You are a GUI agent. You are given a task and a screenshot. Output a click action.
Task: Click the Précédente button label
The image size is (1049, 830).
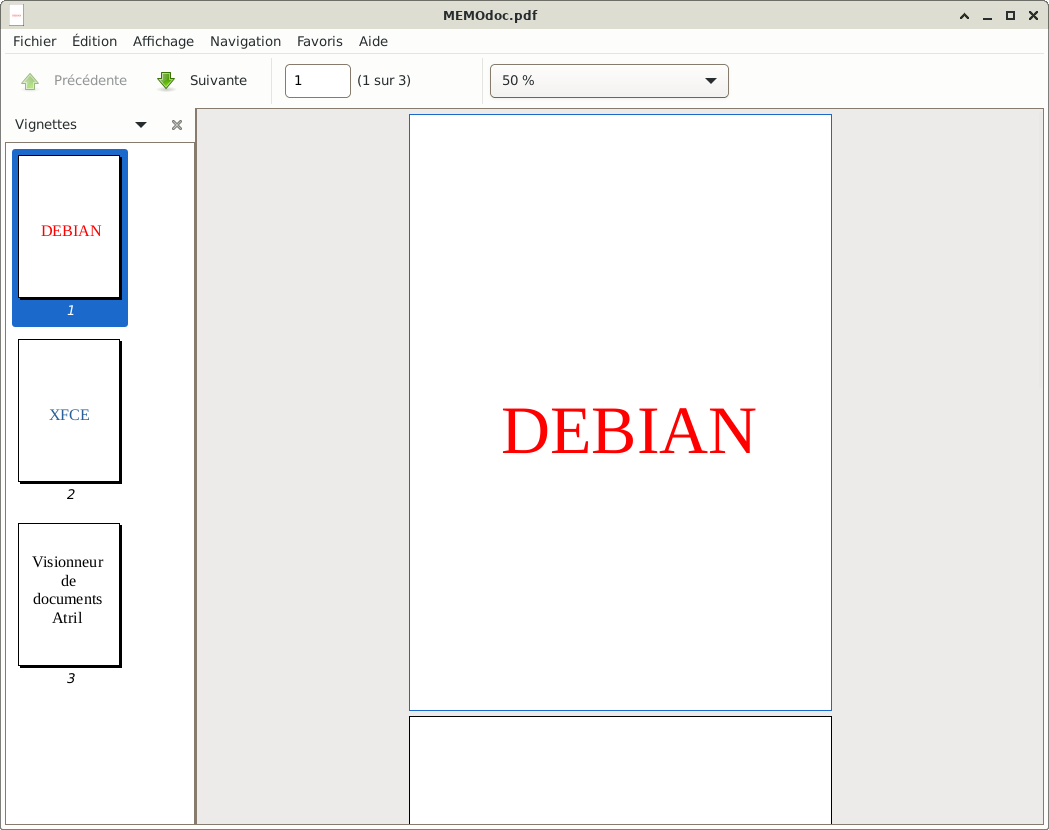pyautogui.click(x=90, y=81)
